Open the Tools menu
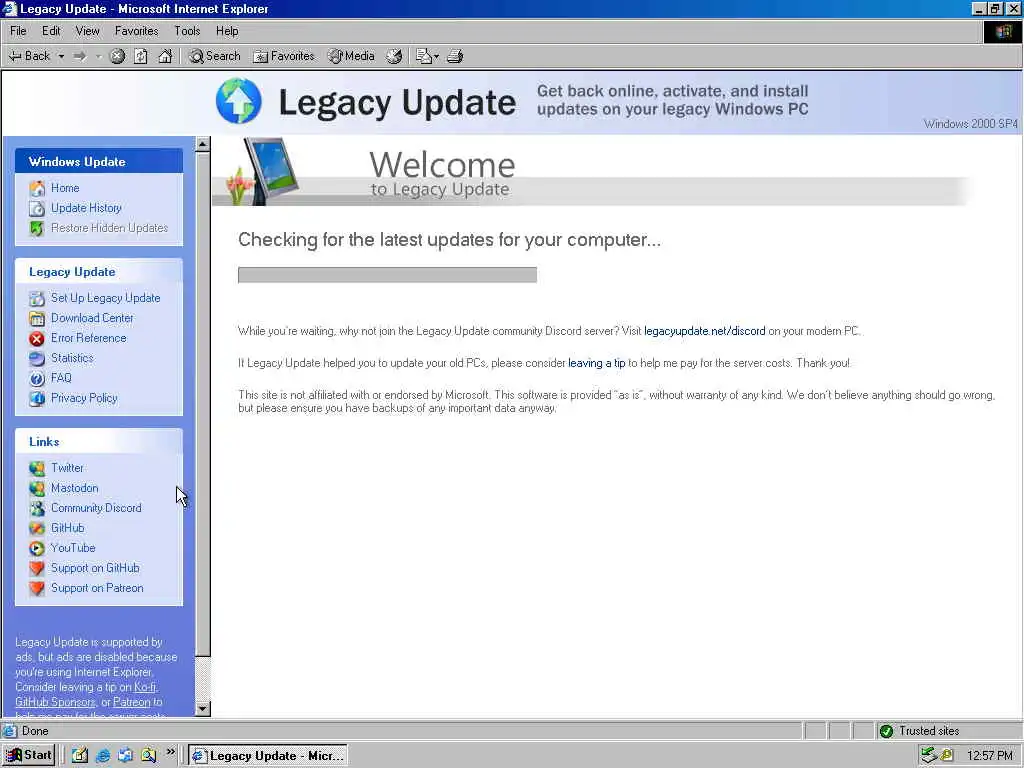This screenshot has width=1024, height=768. (x=187, y=31)
